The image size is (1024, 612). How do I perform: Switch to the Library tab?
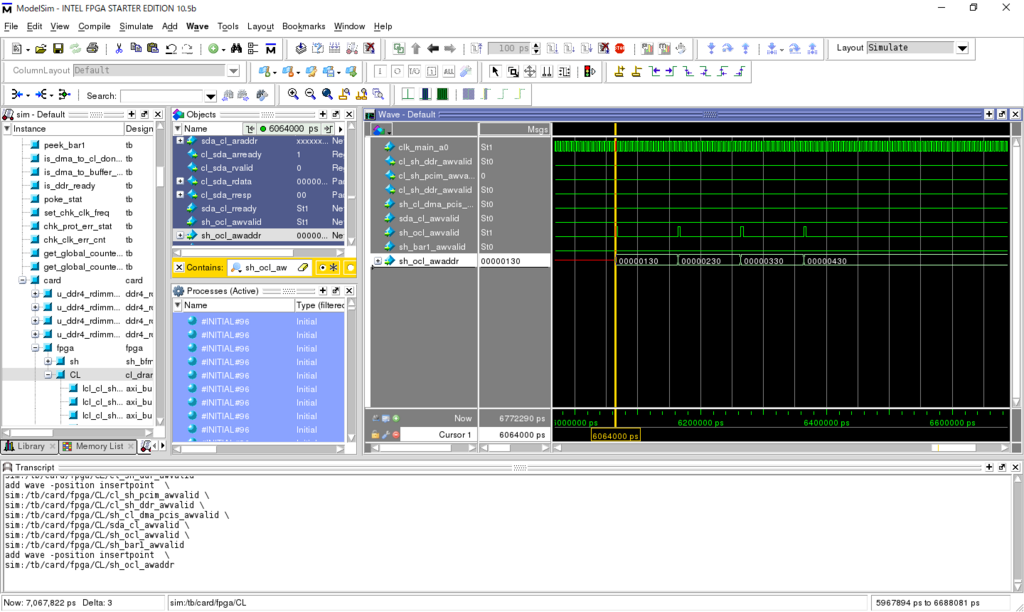30,446
